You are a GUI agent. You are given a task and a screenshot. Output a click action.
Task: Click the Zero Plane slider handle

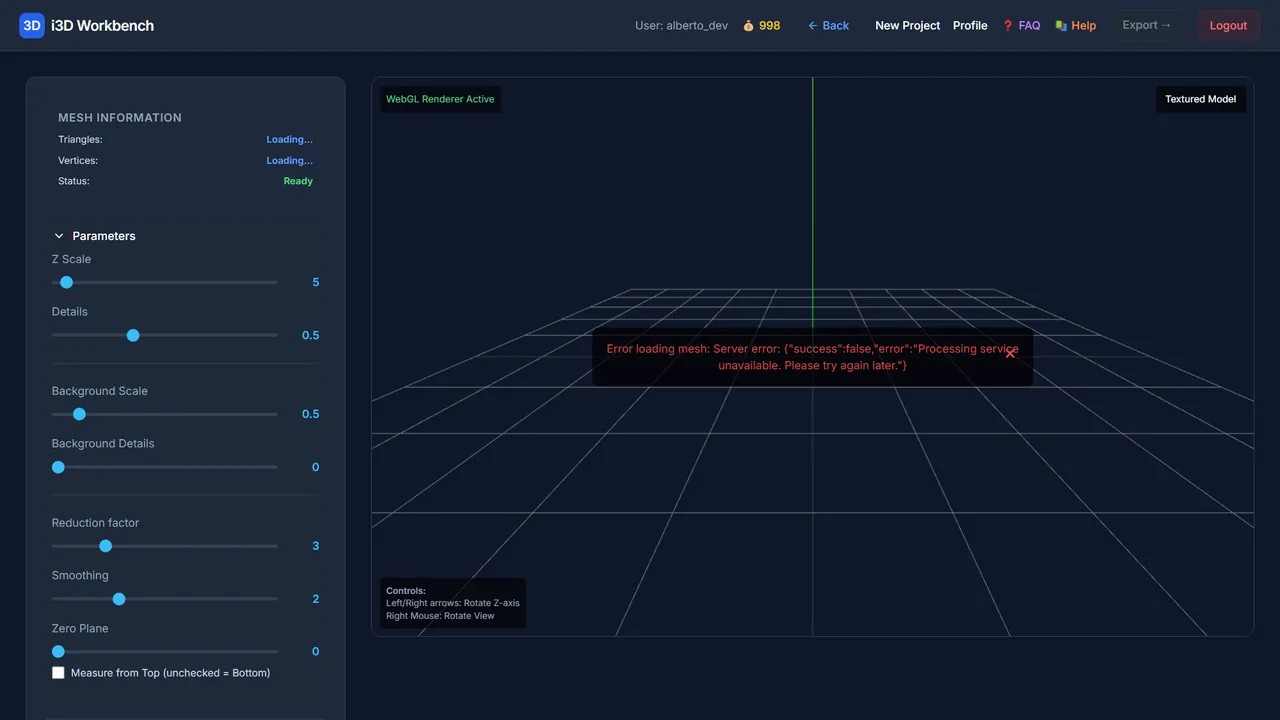coord(58,652)
